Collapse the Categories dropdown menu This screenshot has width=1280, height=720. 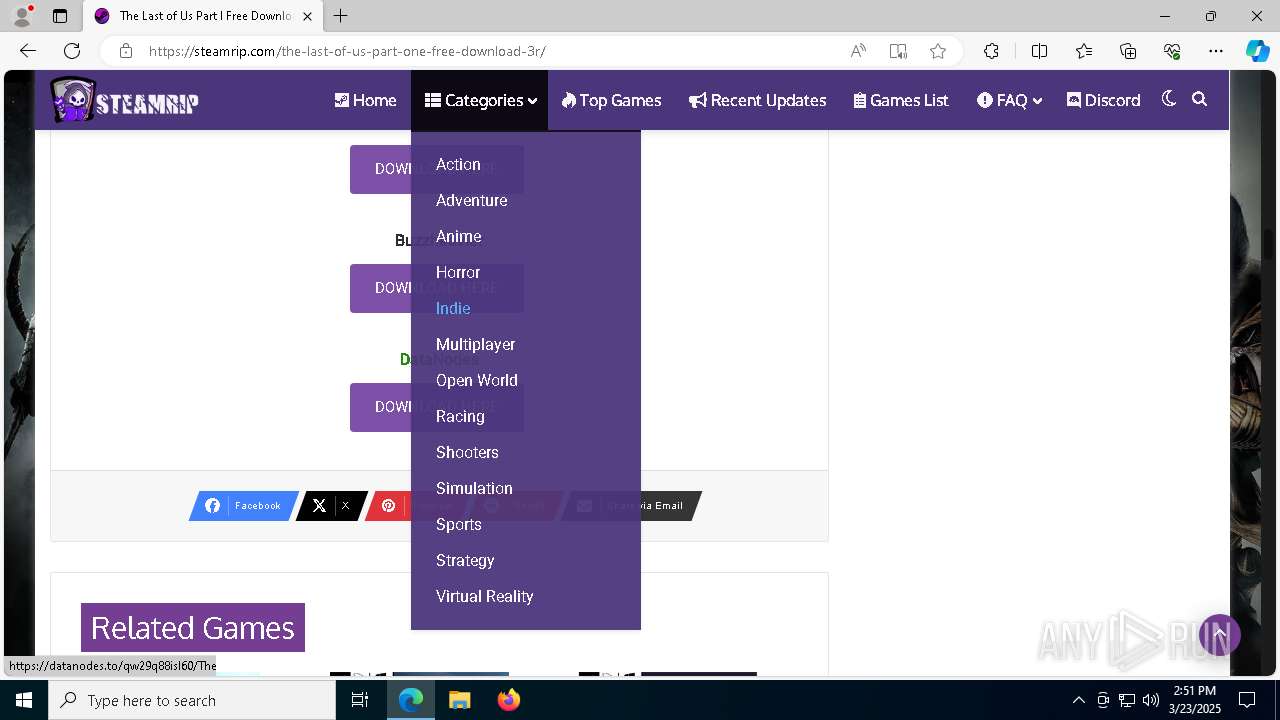point(480,100)
